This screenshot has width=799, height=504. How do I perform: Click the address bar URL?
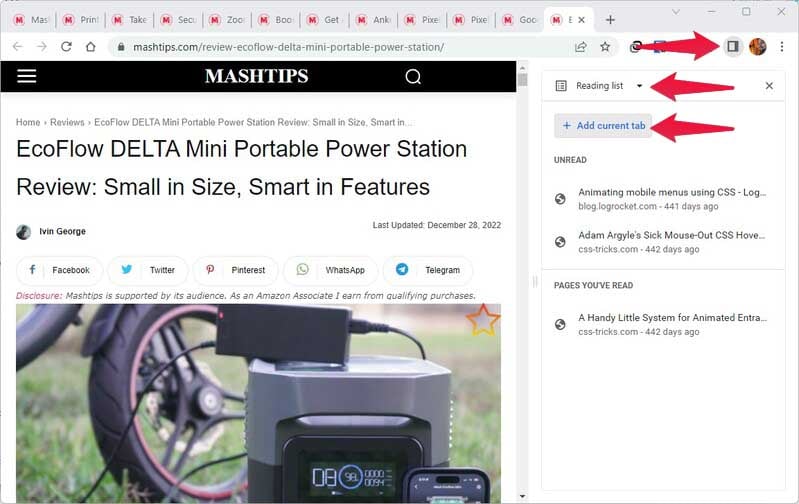[288, 47]
